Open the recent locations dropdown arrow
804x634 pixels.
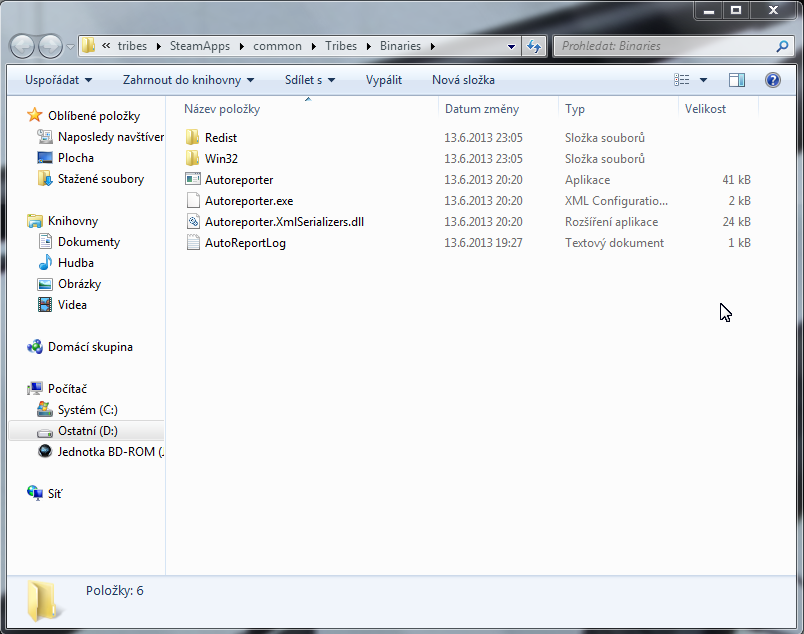[x=70, y=47]
